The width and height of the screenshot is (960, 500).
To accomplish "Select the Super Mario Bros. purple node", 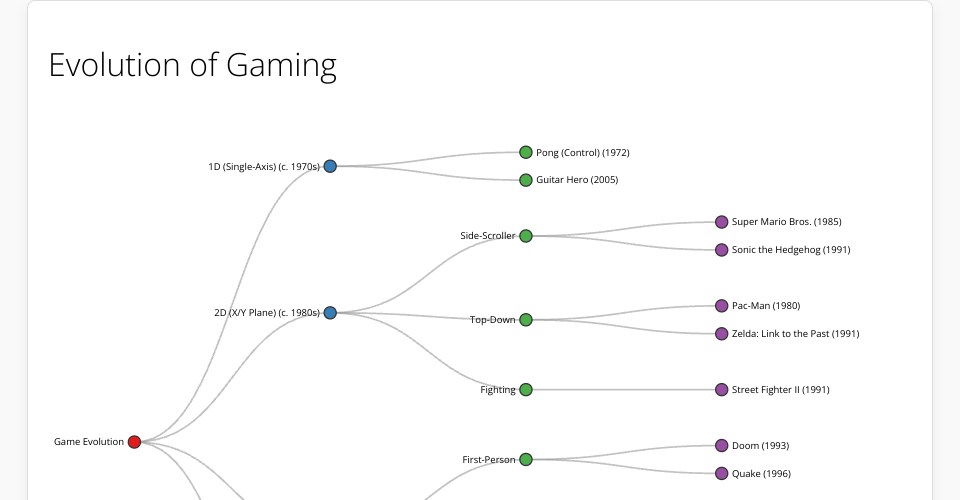I will pos(721,222).
